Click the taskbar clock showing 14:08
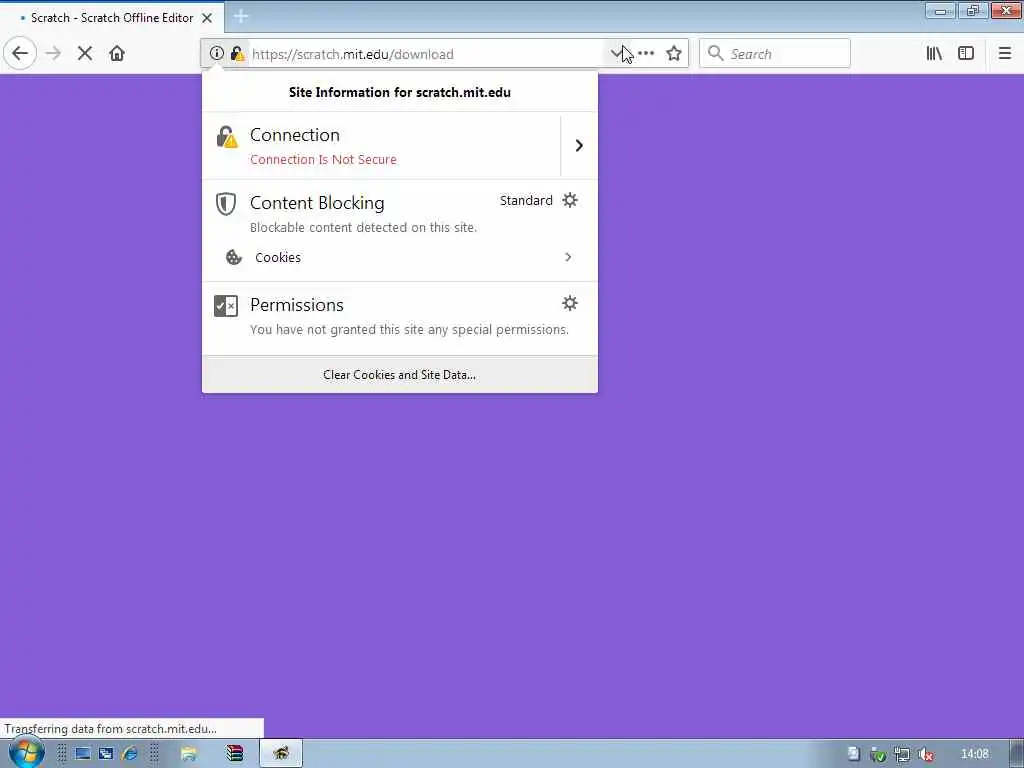 click(x=974, y=754)
